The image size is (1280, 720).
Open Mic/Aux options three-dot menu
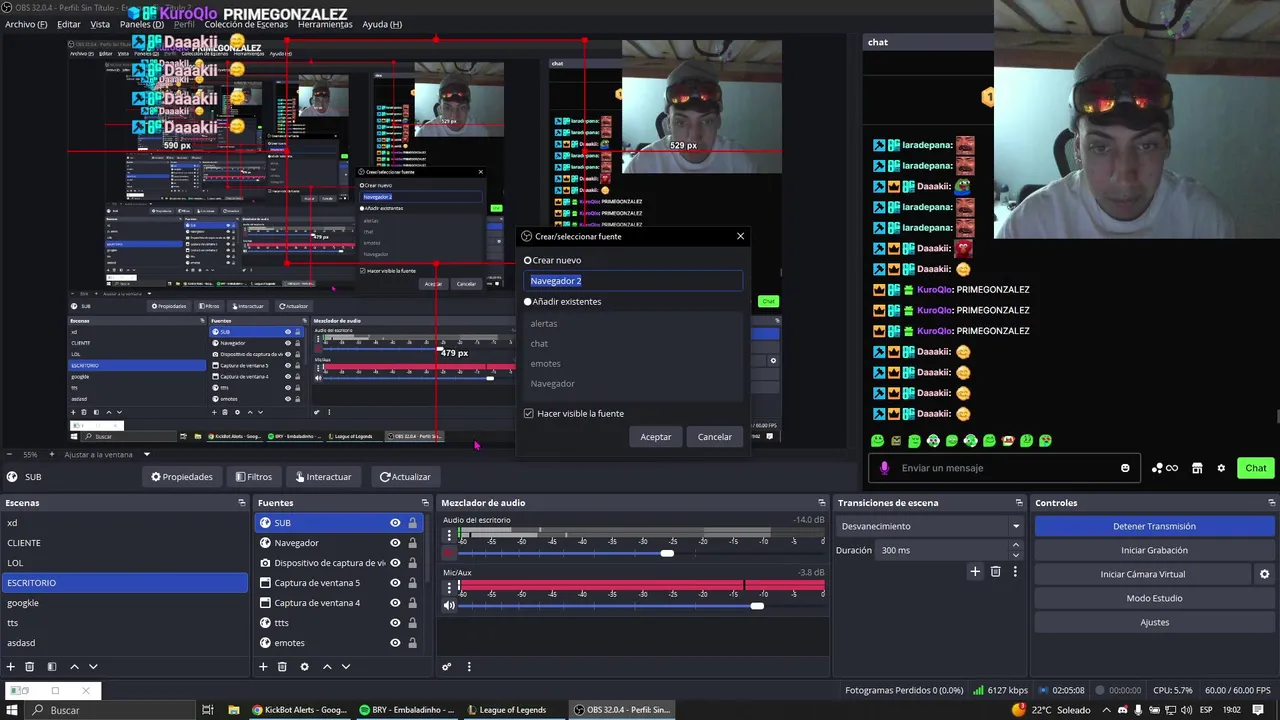tap(449, 588)
